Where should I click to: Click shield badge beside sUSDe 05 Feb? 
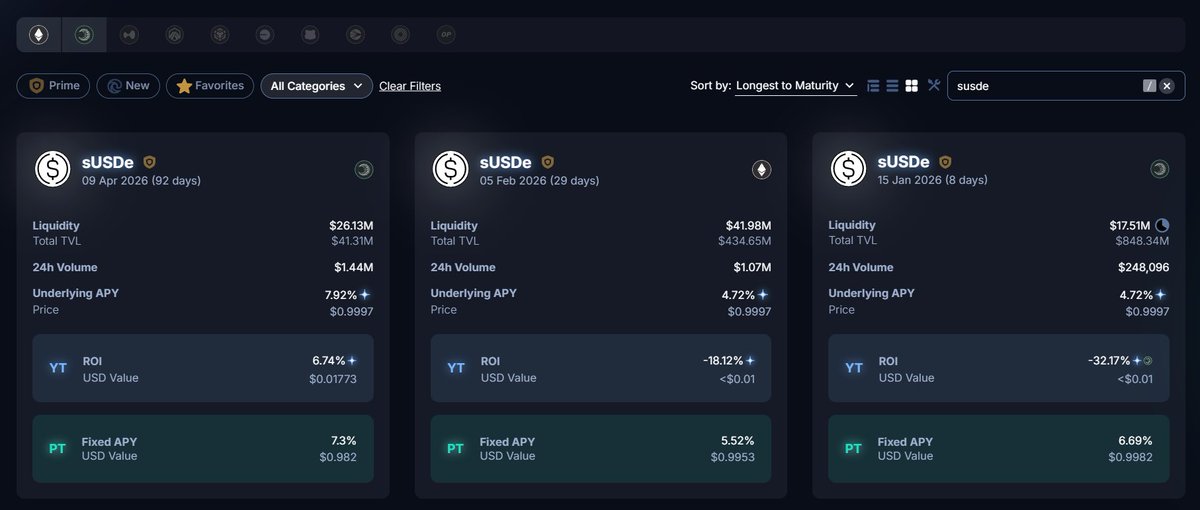548,161
